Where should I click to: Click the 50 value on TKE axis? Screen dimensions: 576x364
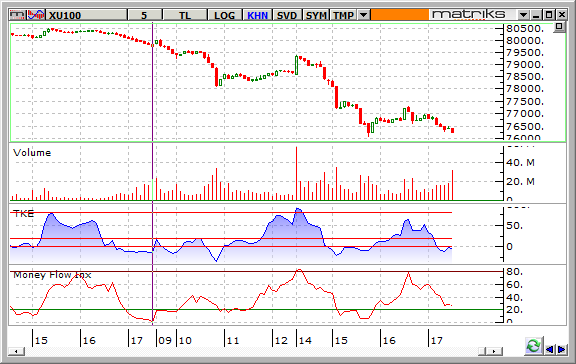point(514,225)
